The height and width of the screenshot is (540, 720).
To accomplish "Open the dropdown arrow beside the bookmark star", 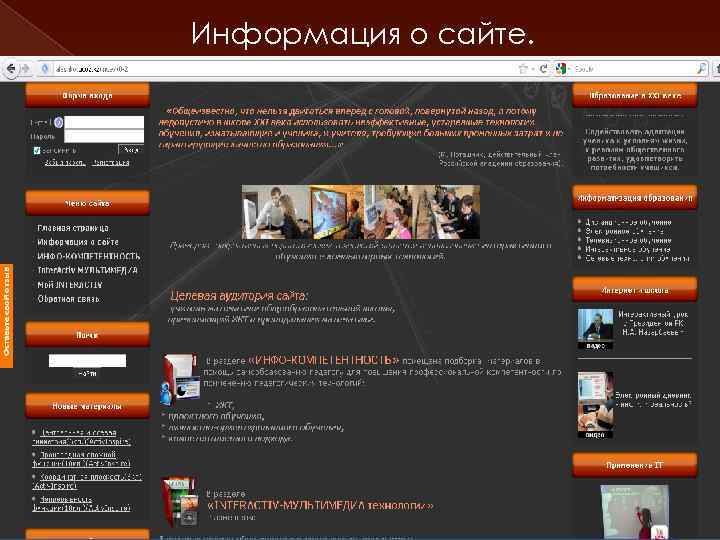I will click(x=533, y=69).
